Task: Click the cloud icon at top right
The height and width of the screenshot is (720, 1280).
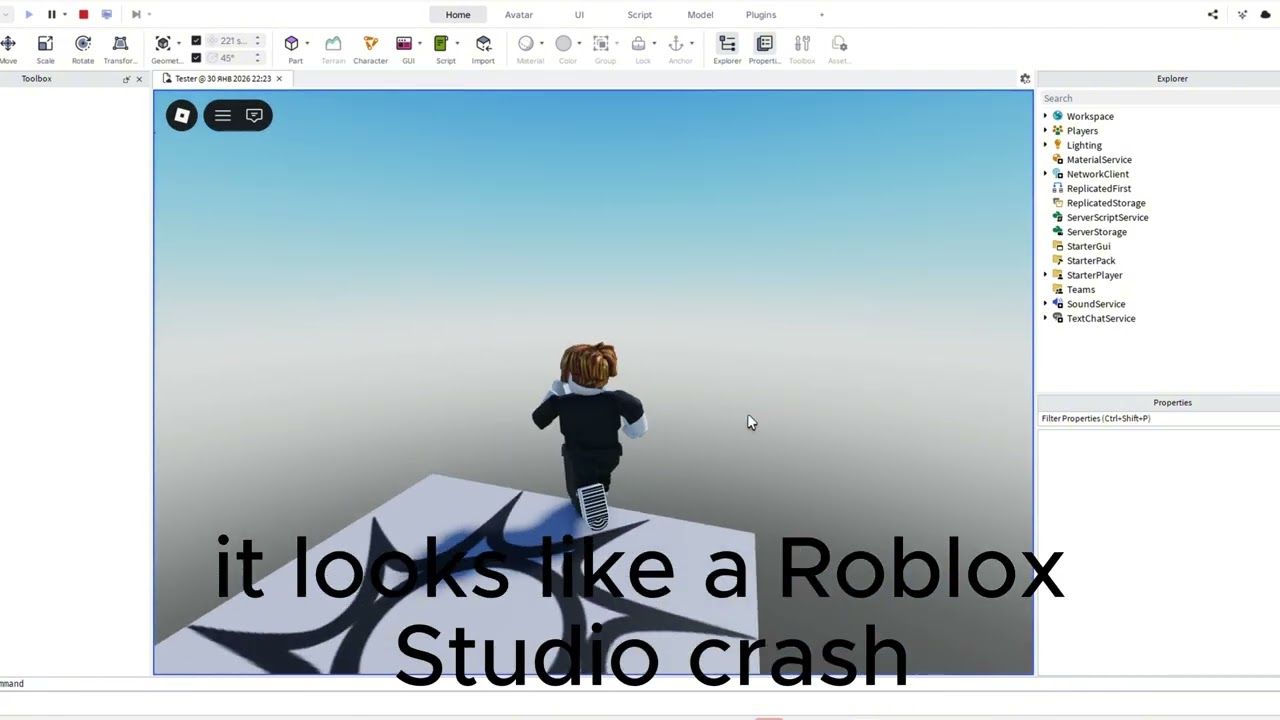Action: click(1266, 14)
